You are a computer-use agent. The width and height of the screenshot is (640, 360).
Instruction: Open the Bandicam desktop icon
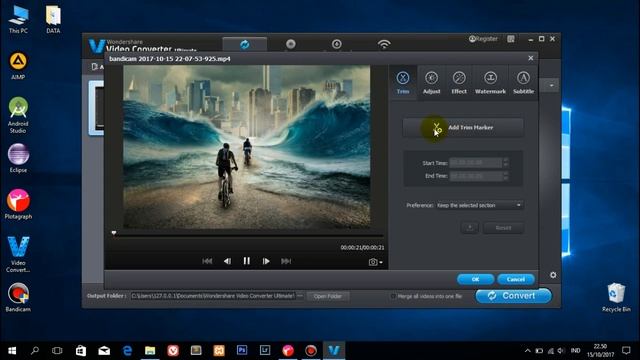(18, 298)
